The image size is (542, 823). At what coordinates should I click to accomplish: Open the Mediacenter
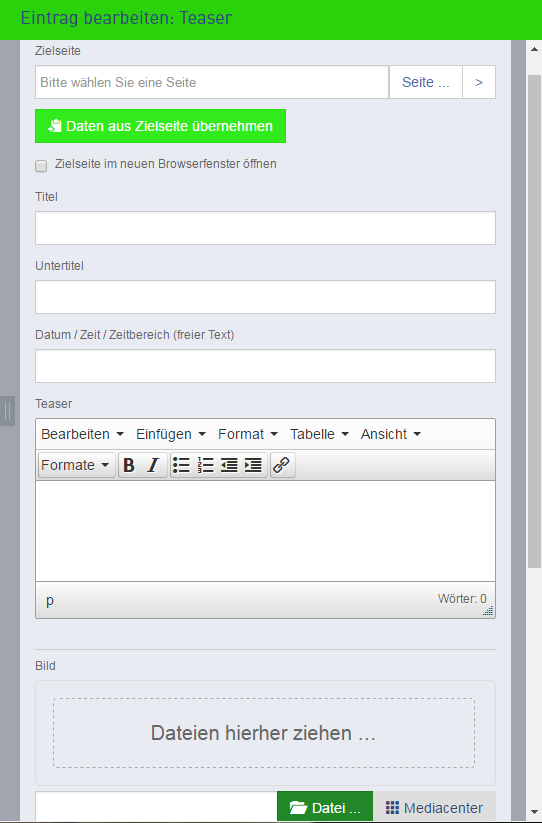click(434, 807)
